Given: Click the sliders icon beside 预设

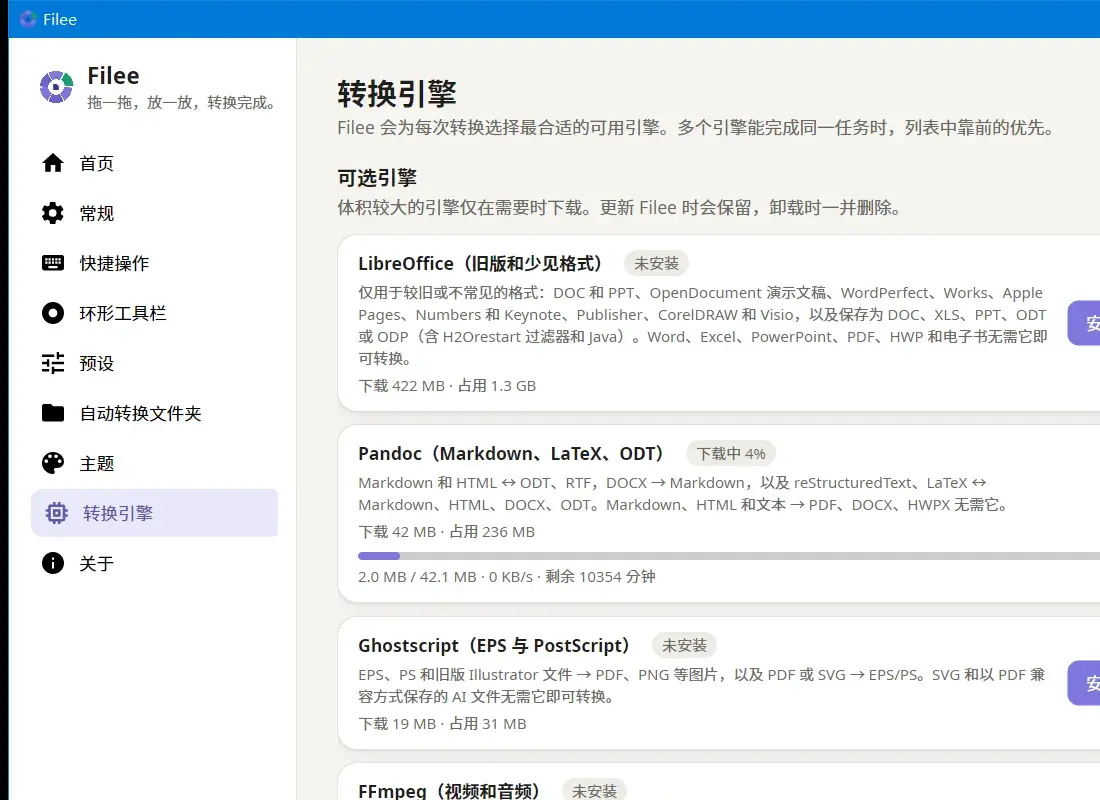Looking at the screenshot, I should point(53,363).
